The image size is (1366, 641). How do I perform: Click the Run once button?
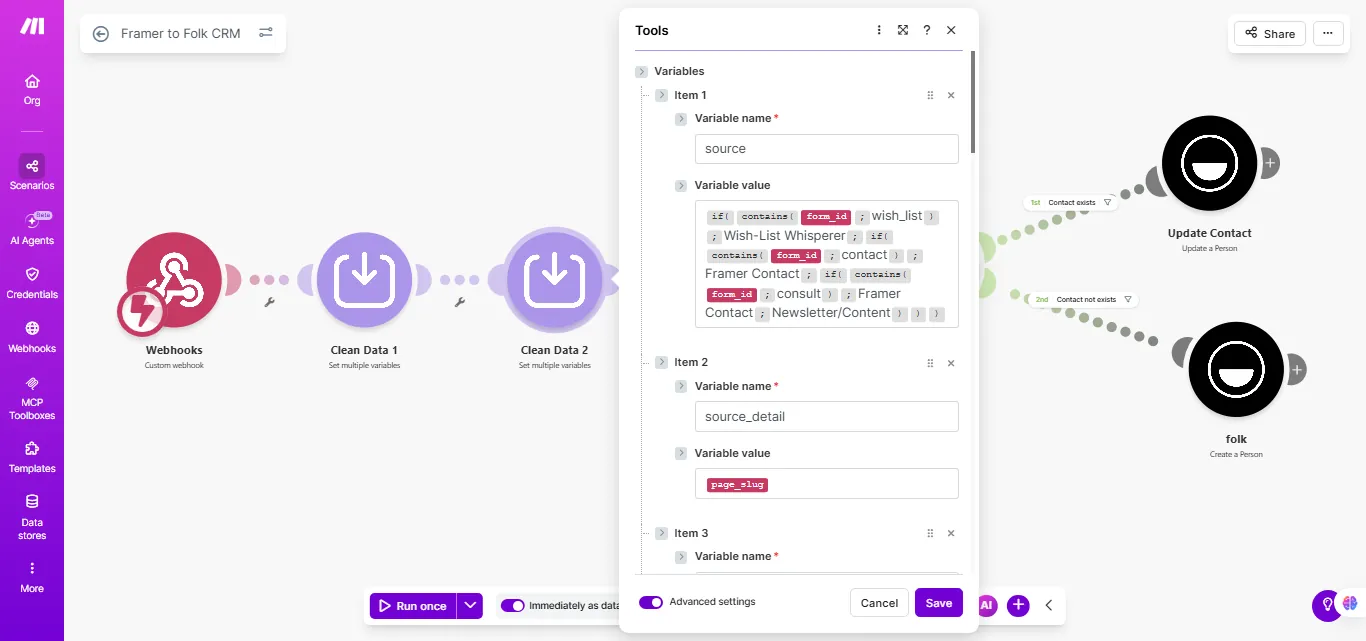[x=413, y=606]
